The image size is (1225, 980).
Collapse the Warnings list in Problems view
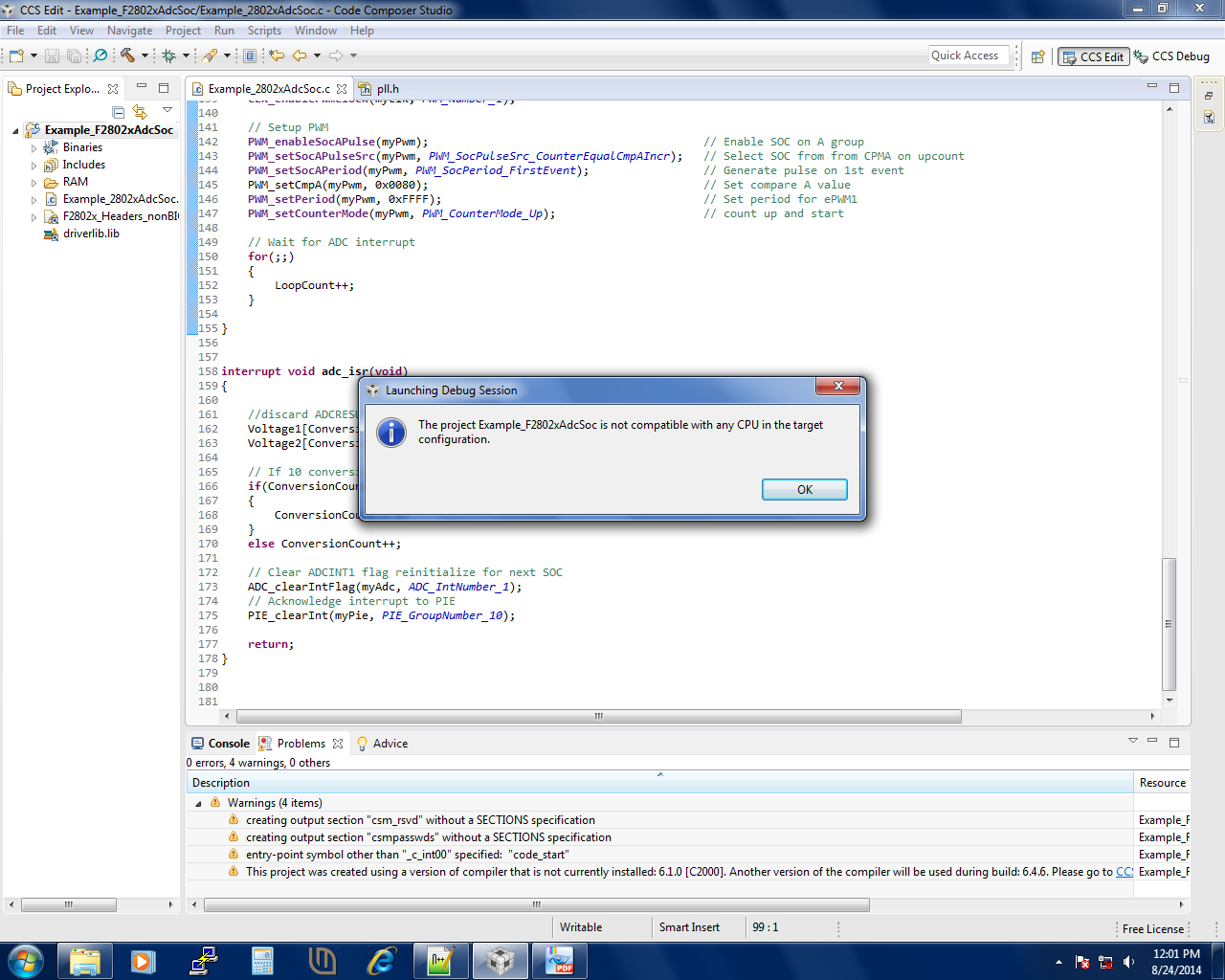click(198, 802)
